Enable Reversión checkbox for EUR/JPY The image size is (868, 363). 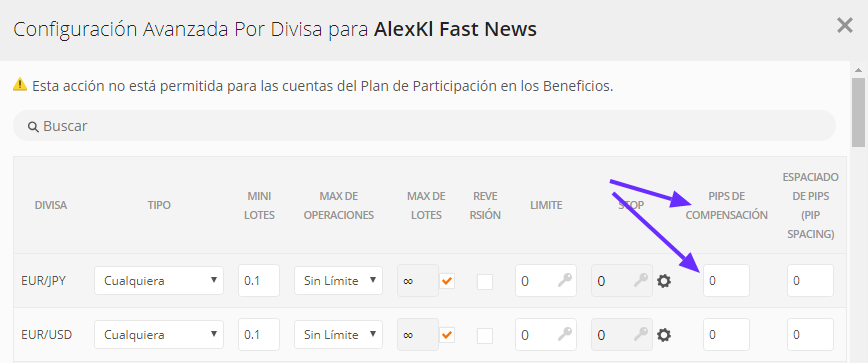click(485, 282)
